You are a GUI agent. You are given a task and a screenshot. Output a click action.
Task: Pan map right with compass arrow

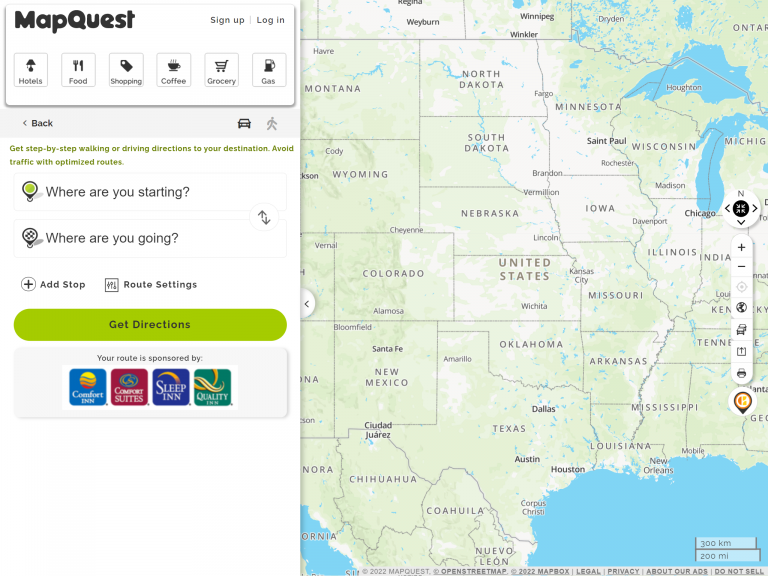[x=755, y=209]
